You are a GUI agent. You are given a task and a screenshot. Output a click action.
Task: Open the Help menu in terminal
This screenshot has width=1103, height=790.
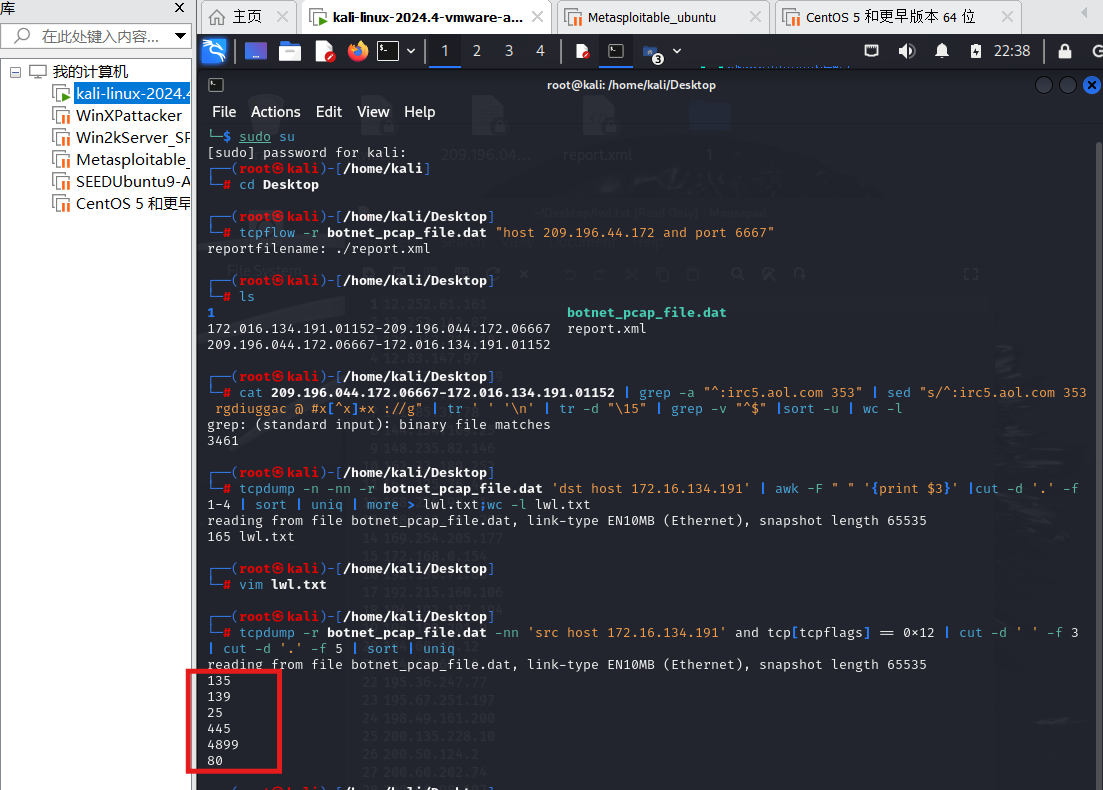(x=419, y=112)
